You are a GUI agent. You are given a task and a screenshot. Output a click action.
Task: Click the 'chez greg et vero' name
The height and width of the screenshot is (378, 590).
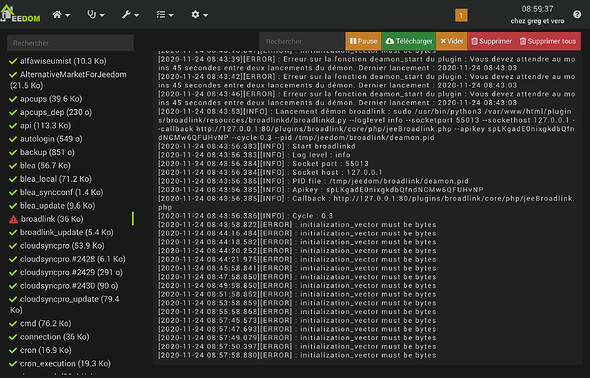coord(537,21)
